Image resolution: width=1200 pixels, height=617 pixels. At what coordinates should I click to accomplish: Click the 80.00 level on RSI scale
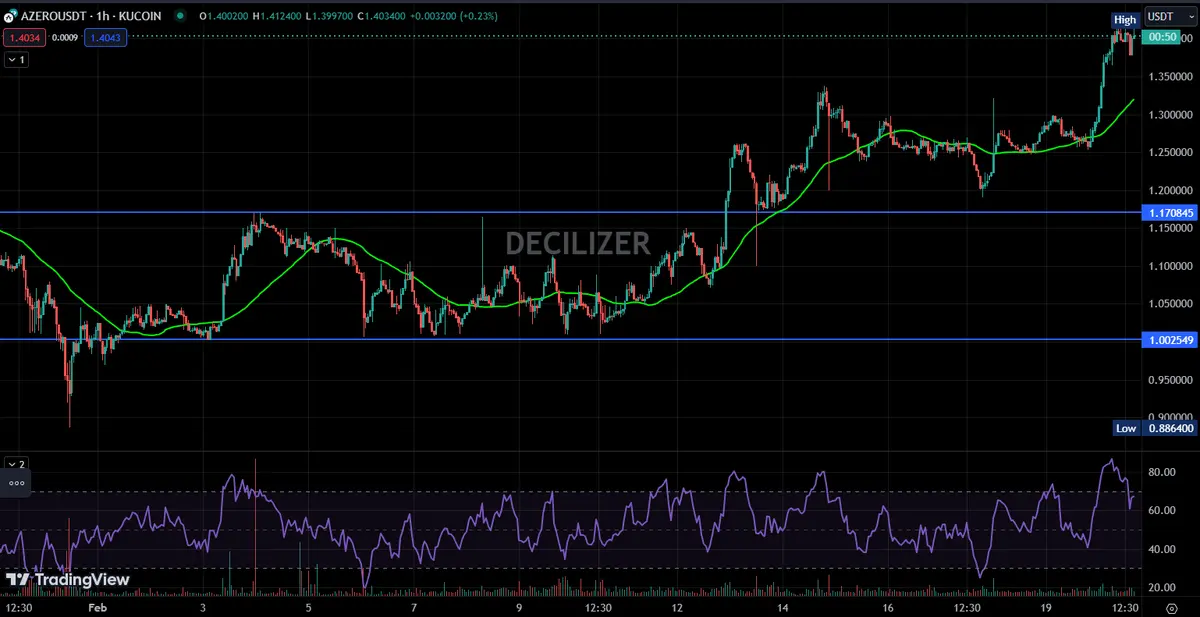(1161, 472)
